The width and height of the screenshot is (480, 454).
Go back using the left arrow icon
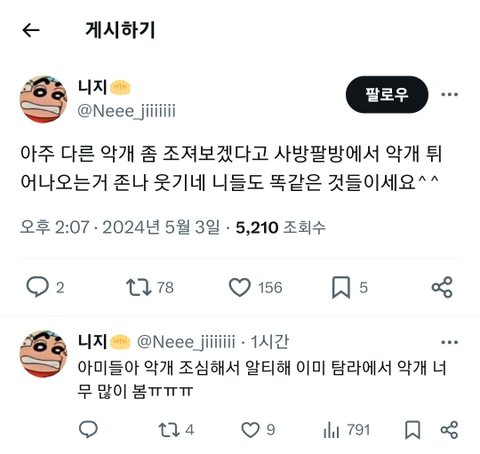point(31,30)
